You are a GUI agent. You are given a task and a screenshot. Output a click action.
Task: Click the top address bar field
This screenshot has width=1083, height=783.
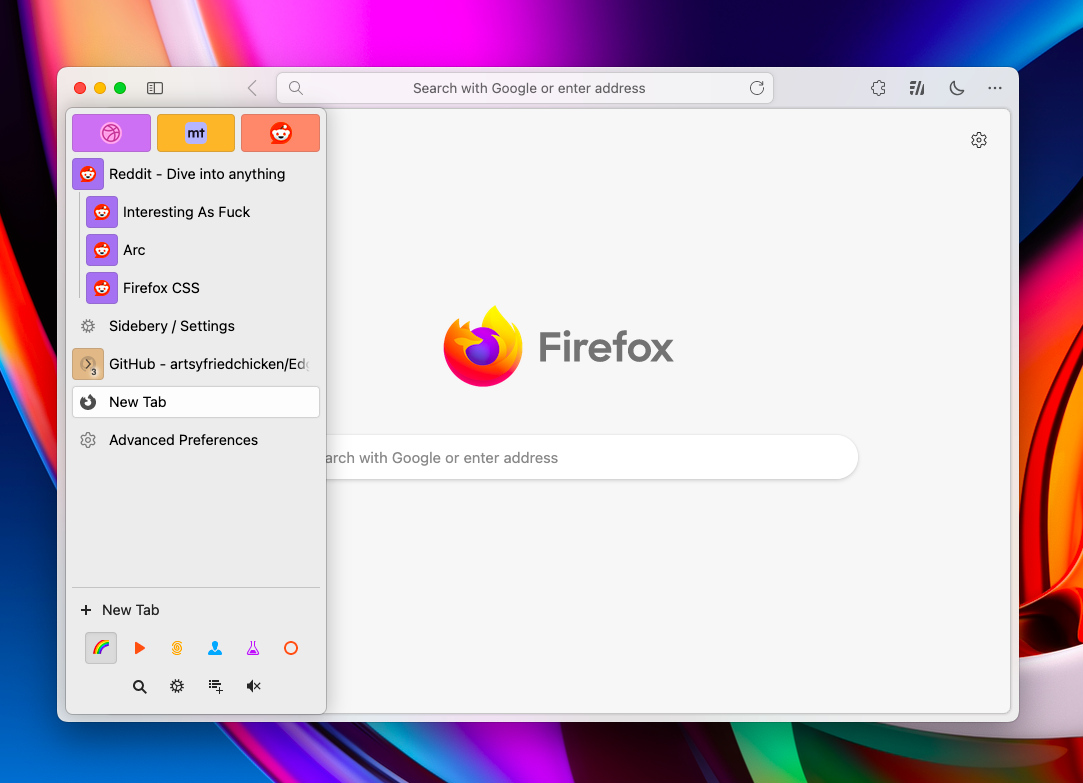[525, 88]
